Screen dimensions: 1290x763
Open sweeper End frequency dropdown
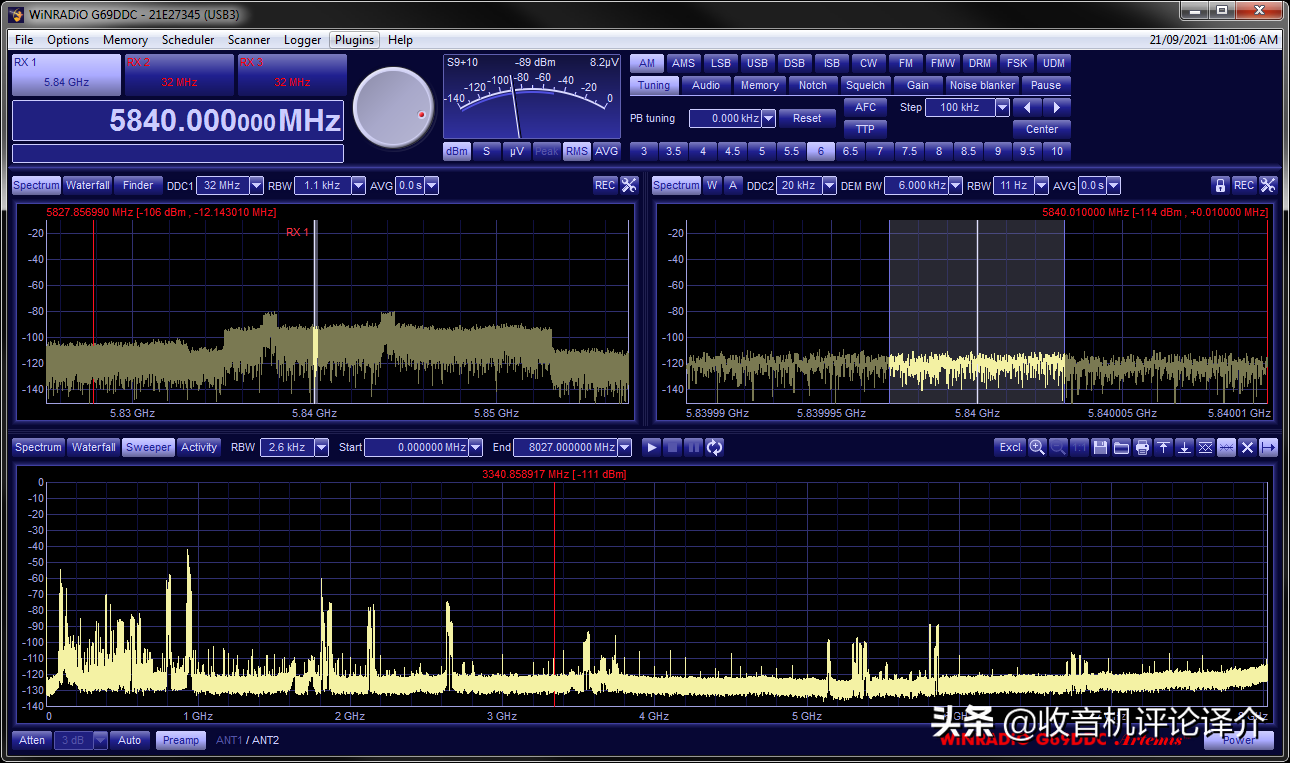pos(624,447)
